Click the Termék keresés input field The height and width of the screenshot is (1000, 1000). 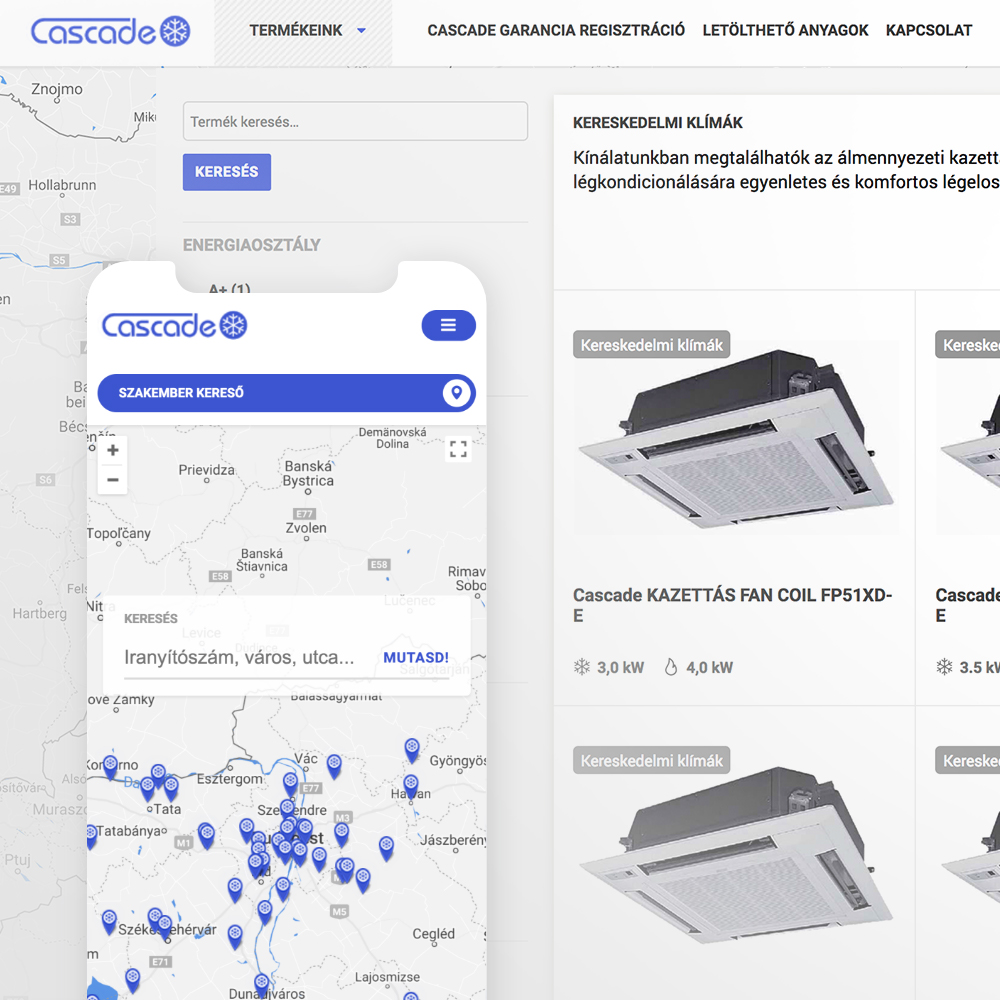pos(355,122)
